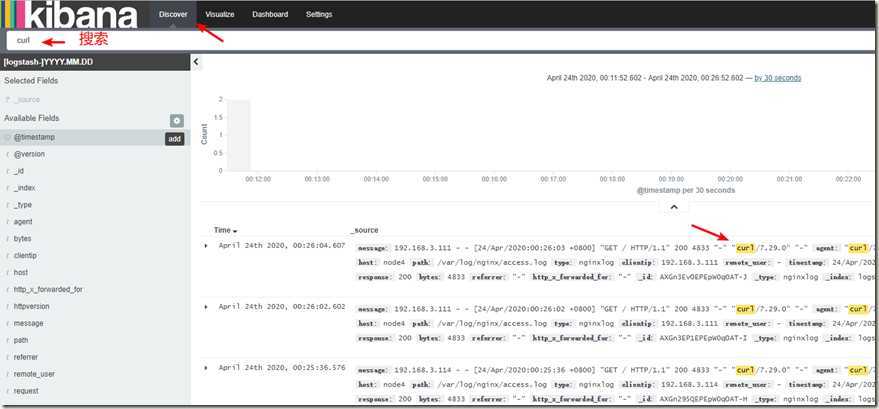Select the _id field
This screenshot has height=409, width=879.
(x=18, y=171)
